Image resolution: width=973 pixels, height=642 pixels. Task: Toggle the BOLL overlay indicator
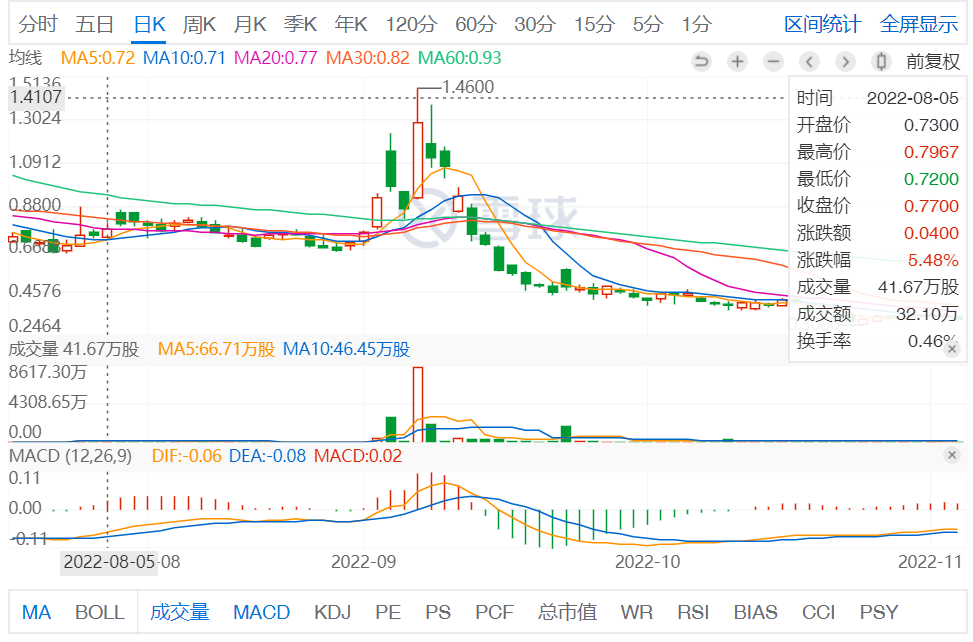tap(100, 612)
